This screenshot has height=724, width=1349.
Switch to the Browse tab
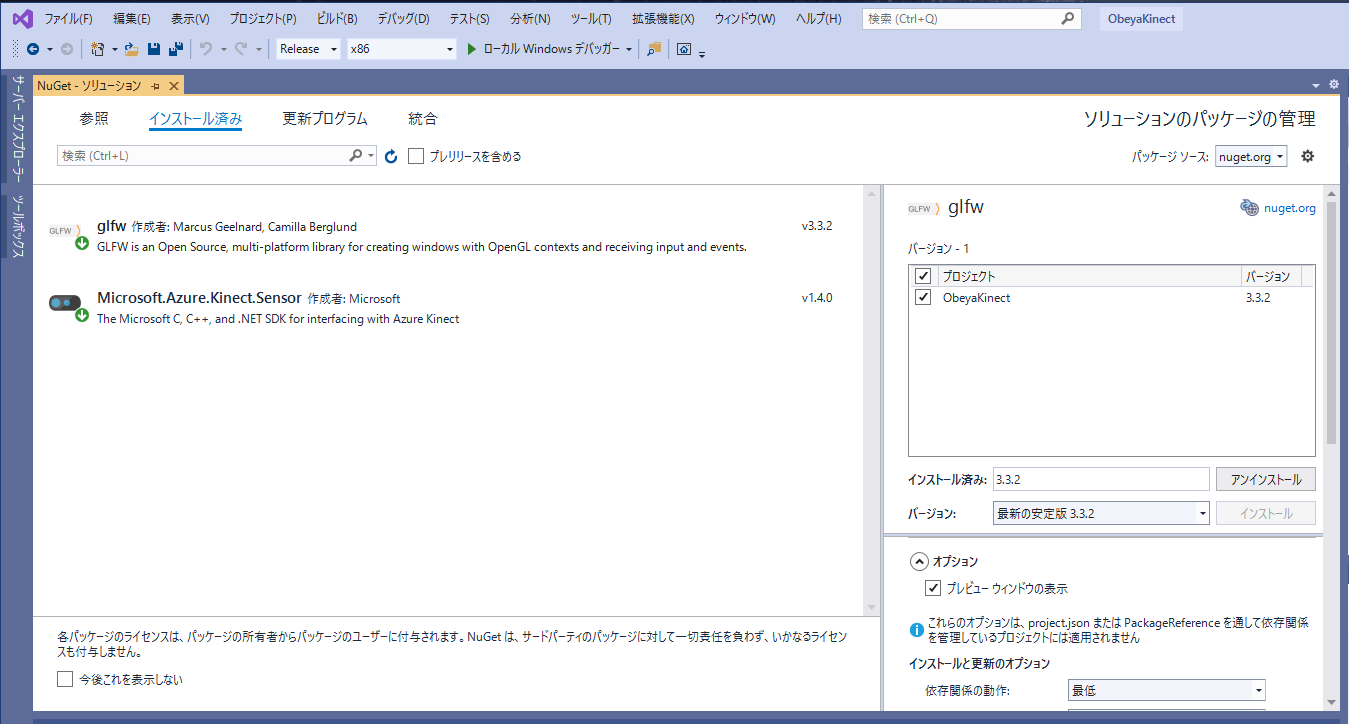(94, 119)
